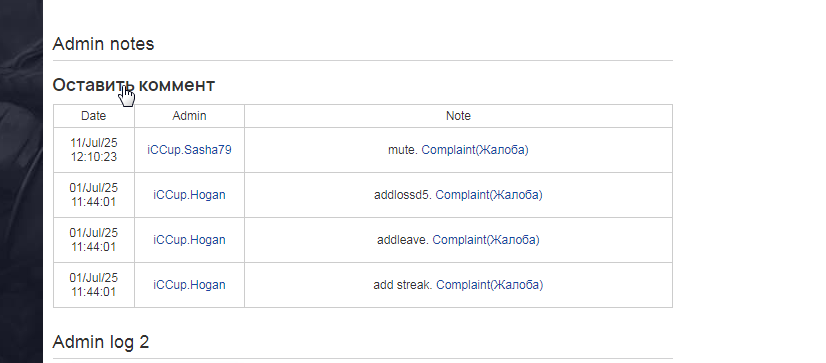Click the 11/Jul/25 12:10:23 date cell
The width and height of the screenshot is (826, 363).
coord(94,150)
